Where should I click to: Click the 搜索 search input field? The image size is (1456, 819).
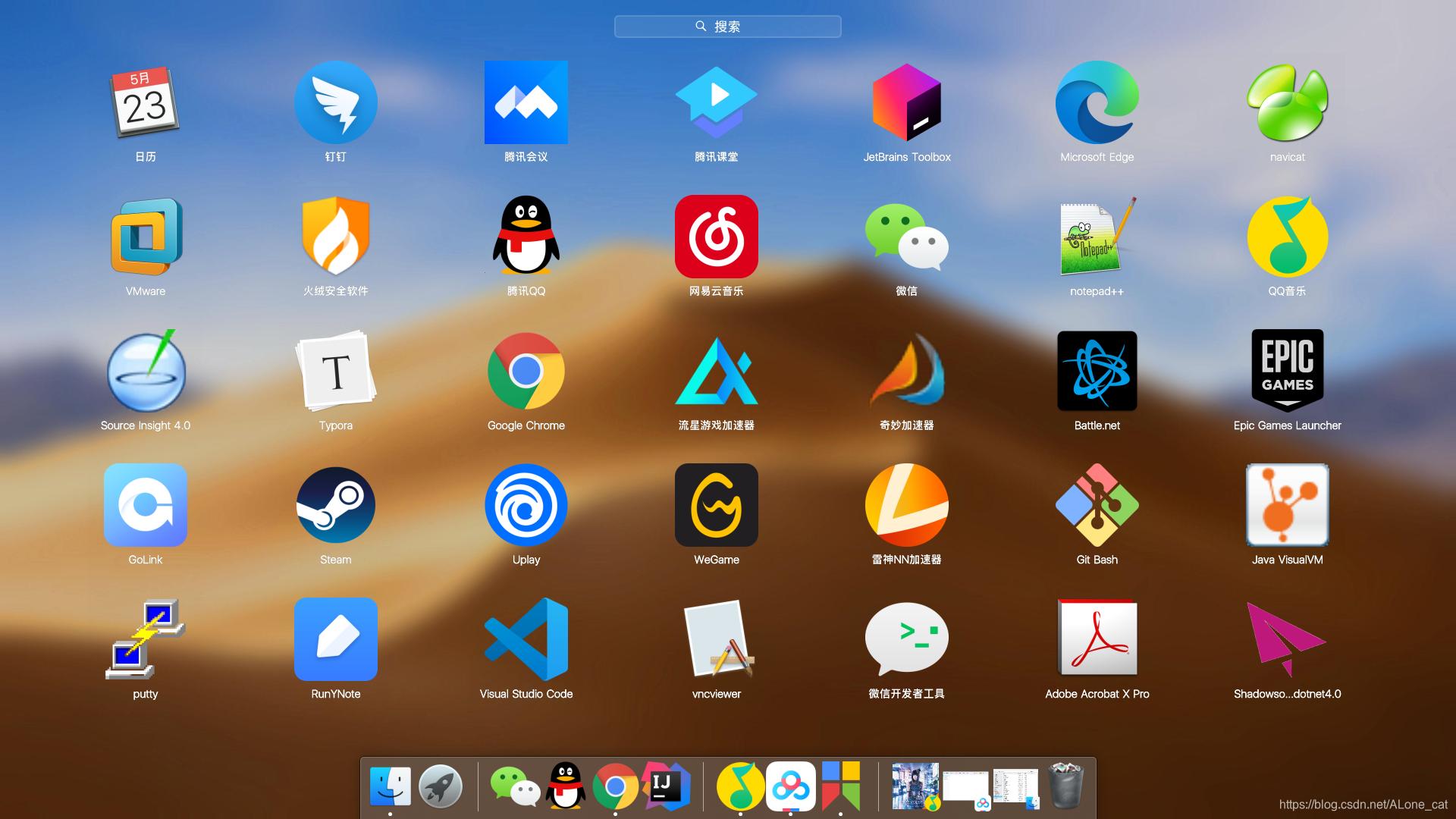pos(728,26)
